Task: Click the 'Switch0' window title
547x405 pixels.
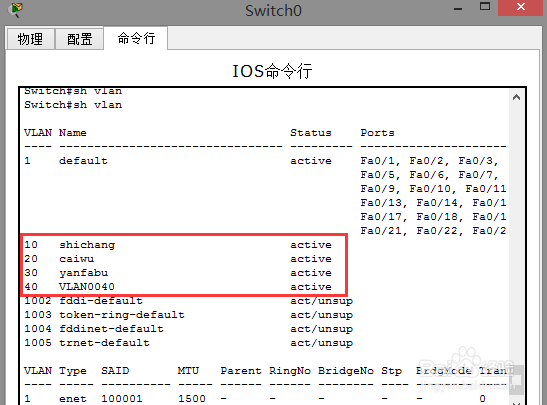Action: point(273,10)
